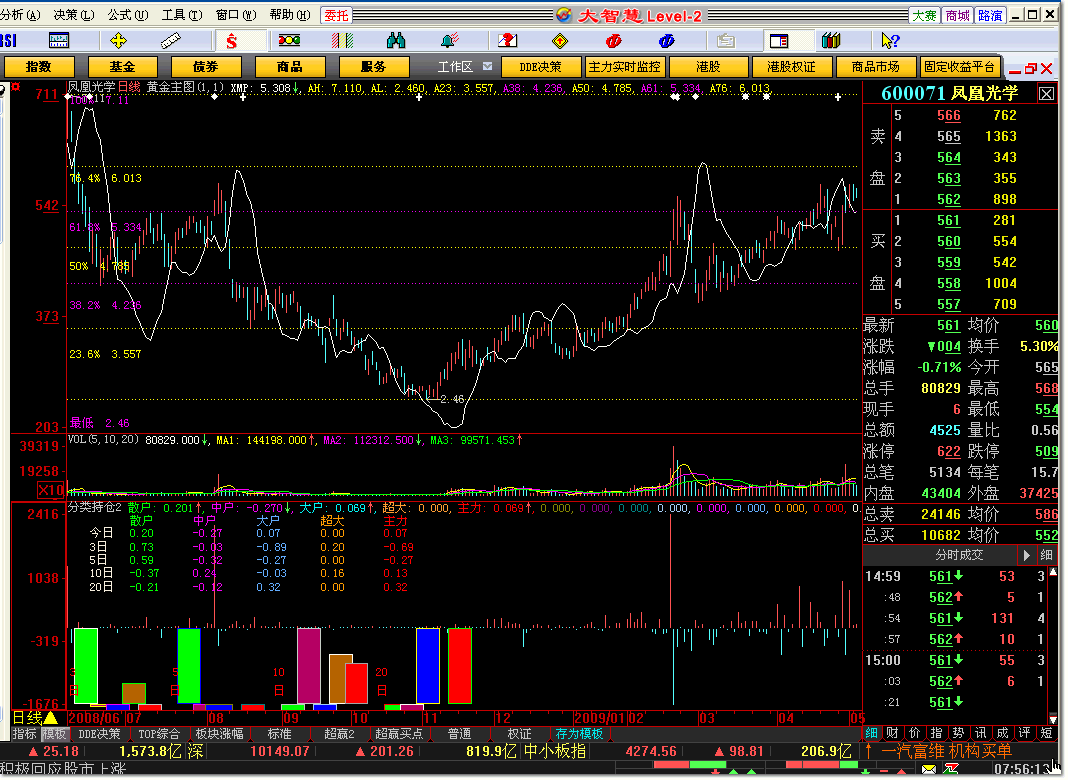Switch to the 财 tab in quote panel
1068x780 pixels.
892,733
